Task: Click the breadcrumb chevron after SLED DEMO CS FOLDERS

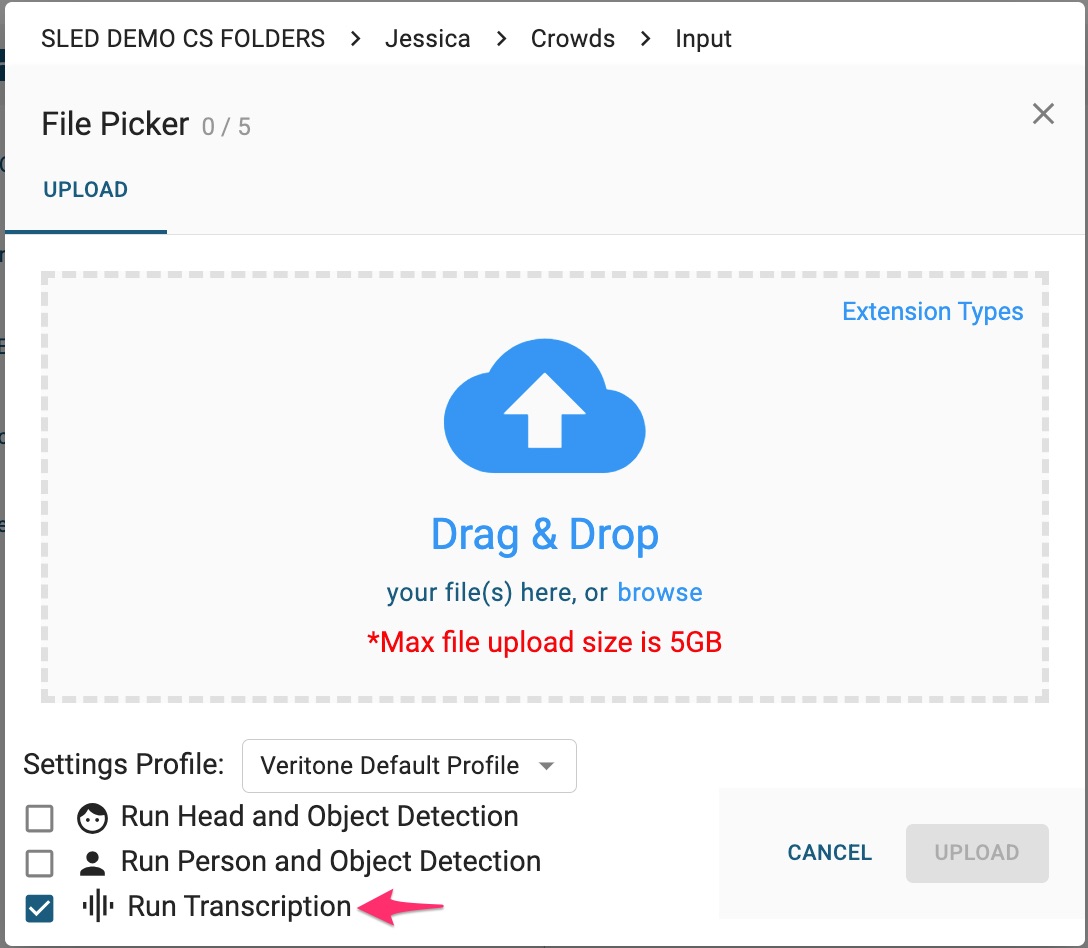Action: (x=355, y=39)
